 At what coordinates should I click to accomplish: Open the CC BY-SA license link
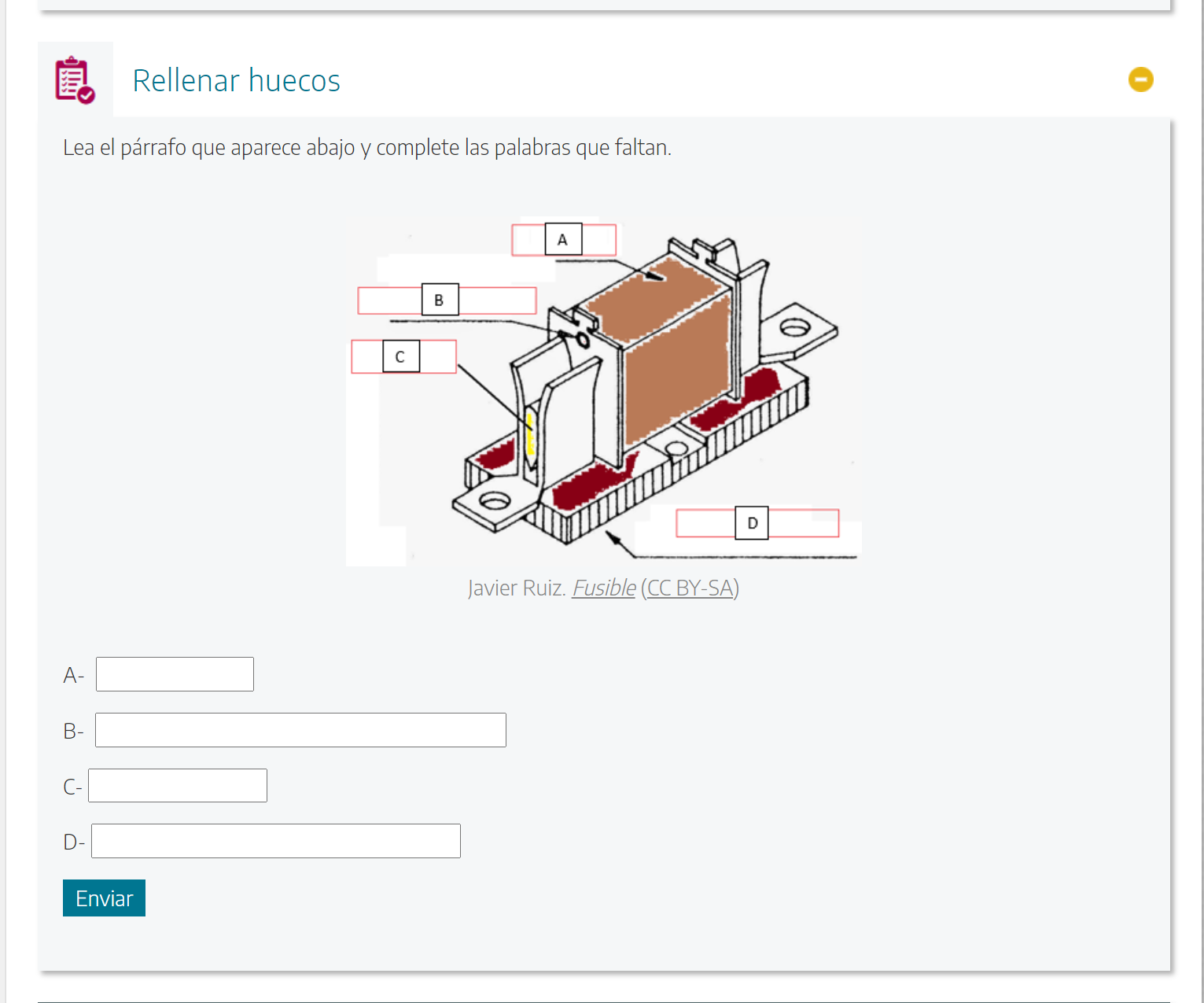[x=690, y=588]
